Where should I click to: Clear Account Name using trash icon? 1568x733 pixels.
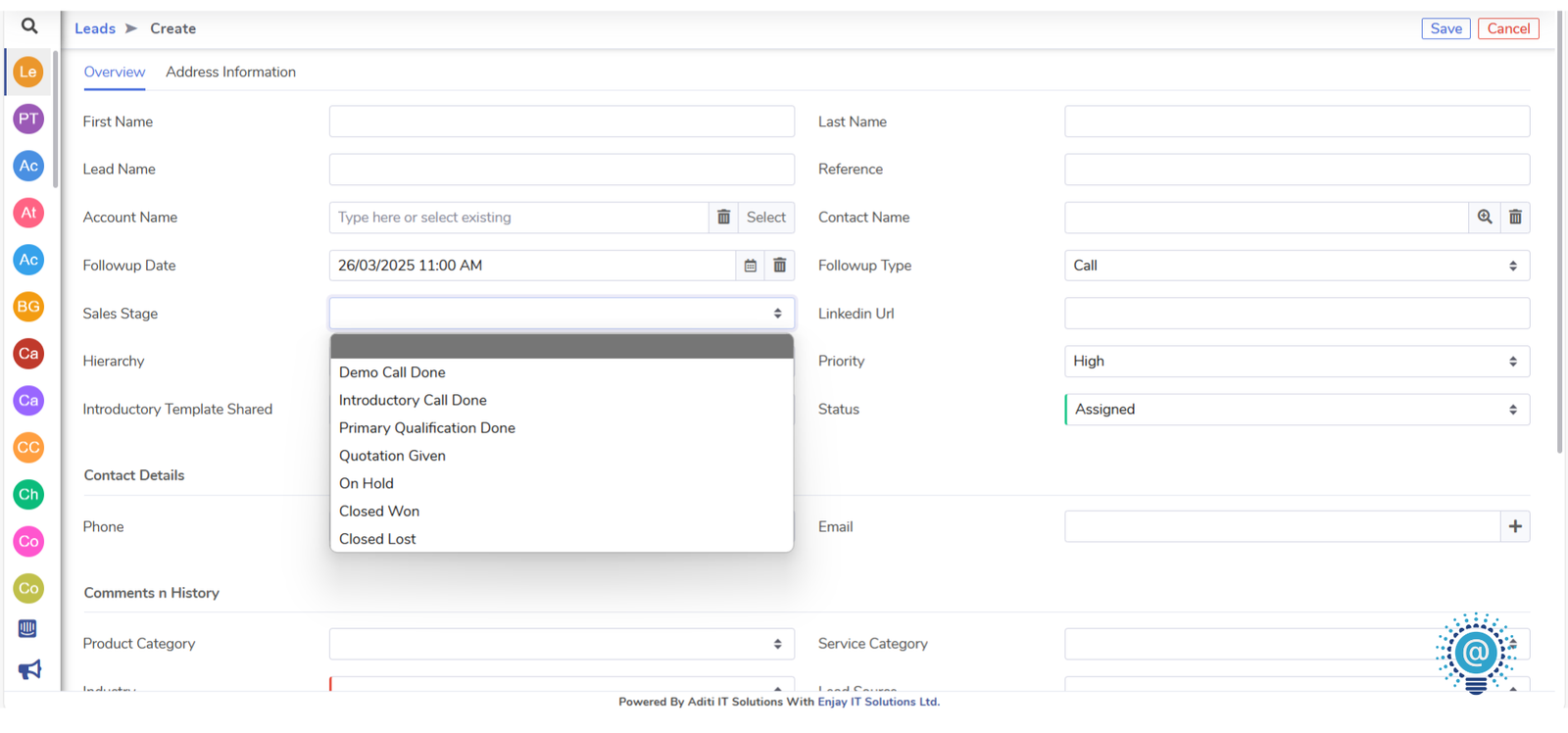click(723, 218)
